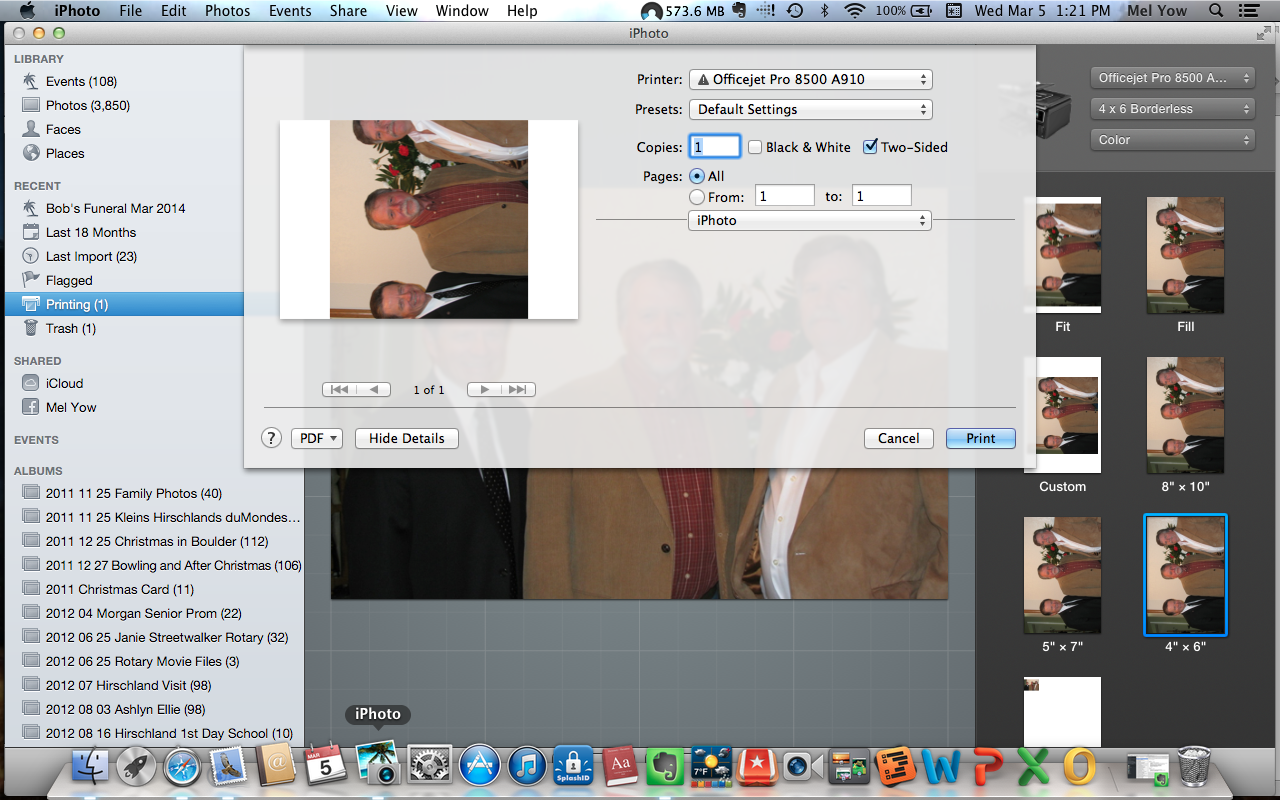Screen dimensions: 1280x800
Task: Launch Microsoft PowerPoint from the Dock
Action: click(988, 768)
